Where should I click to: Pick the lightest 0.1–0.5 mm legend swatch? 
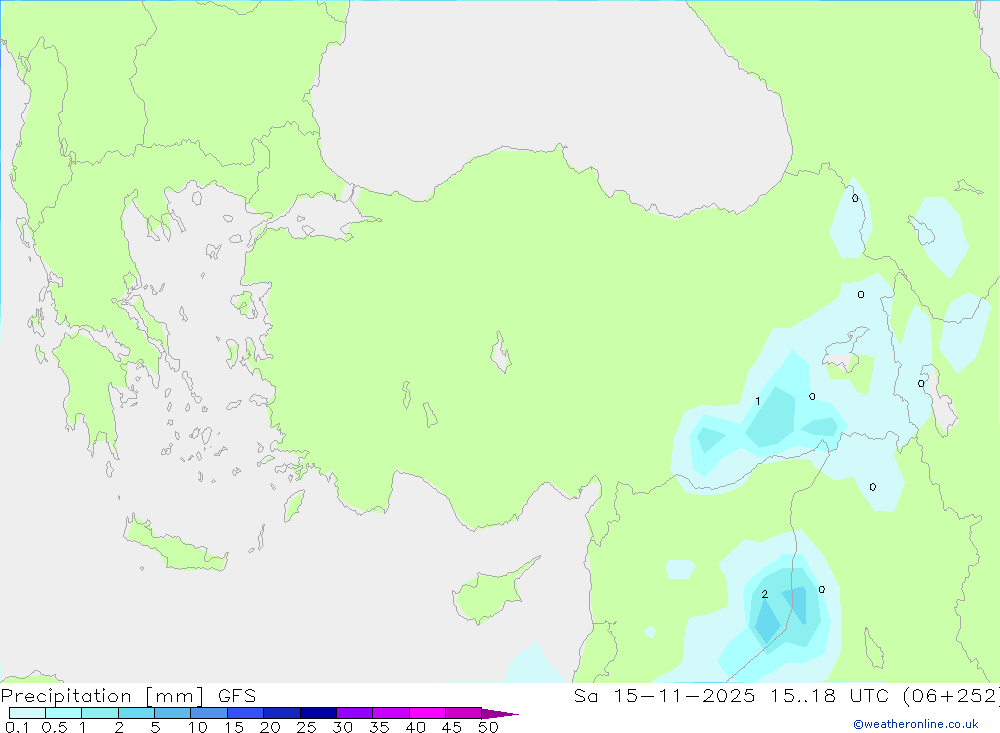click(x=27, y=713)
